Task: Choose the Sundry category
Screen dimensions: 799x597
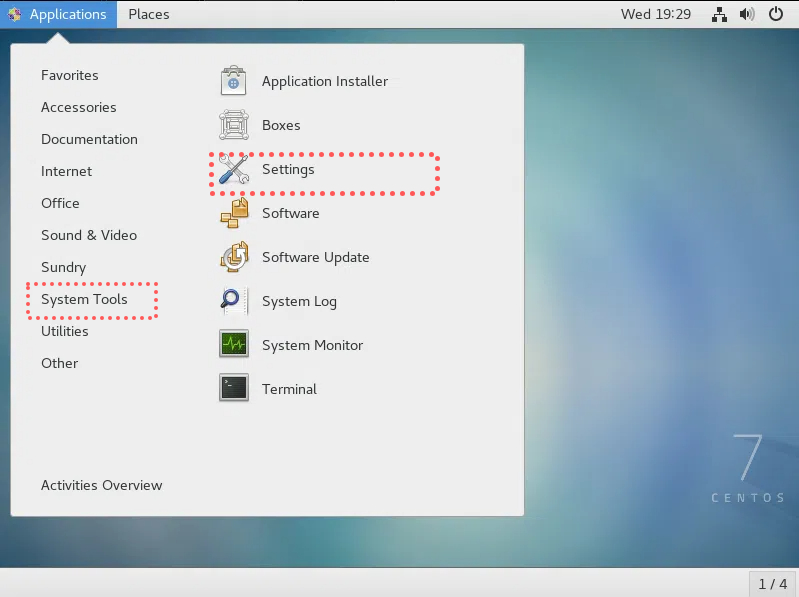Action: point(64,267)
